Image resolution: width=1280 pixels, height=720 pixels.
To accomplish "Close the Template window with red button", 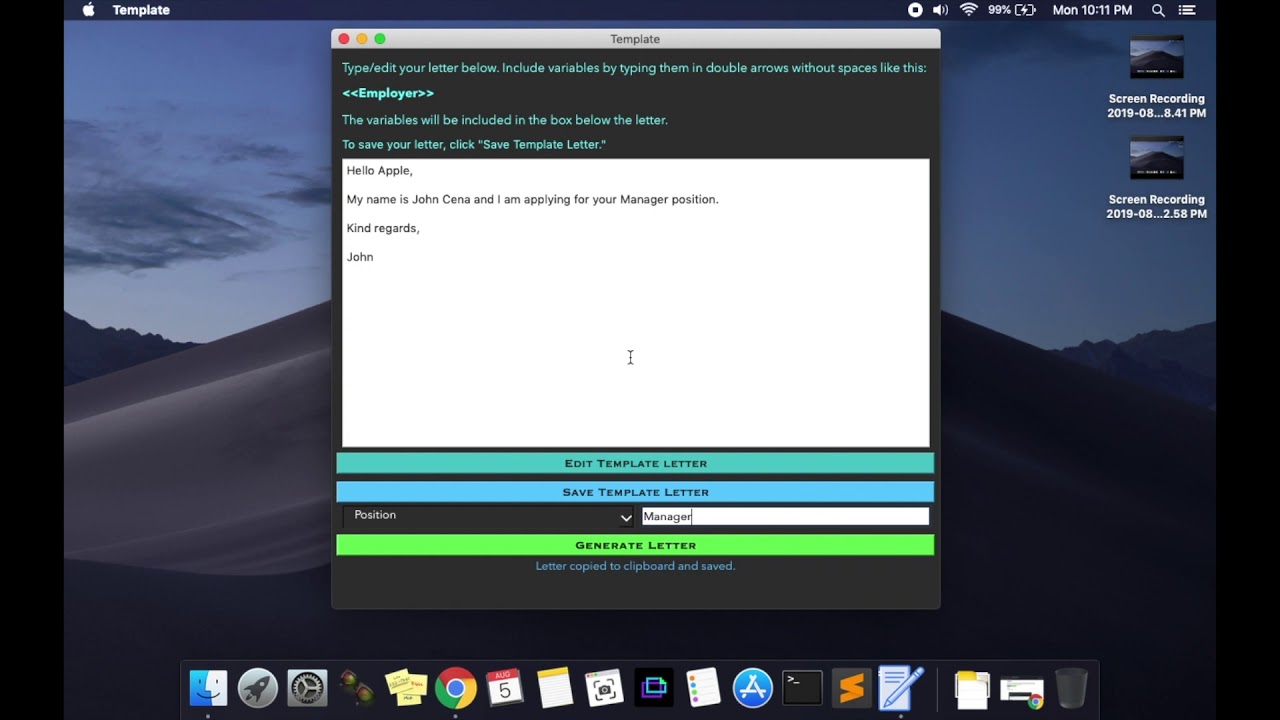I will tap(344, 39).
